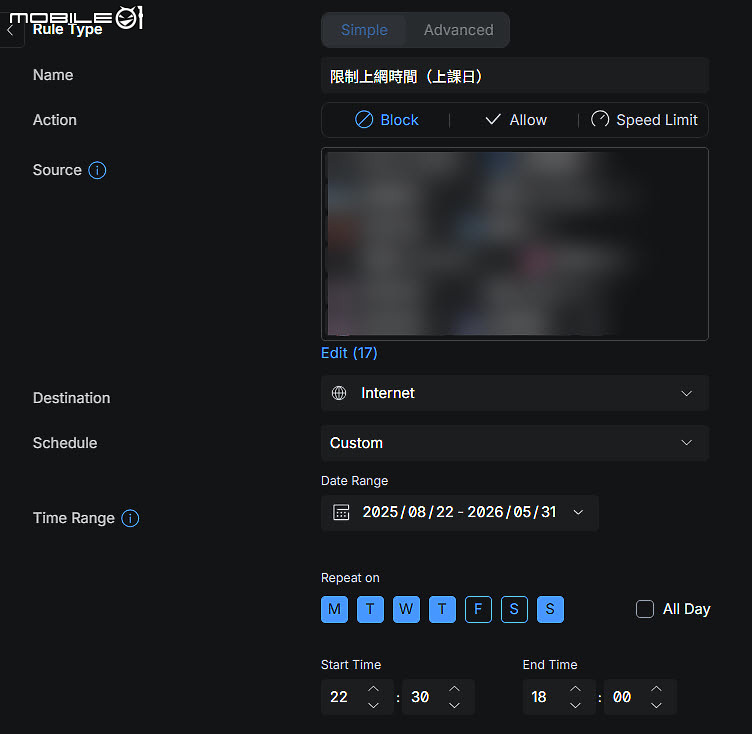Click the Edit (17) link
This screenshot has height=734, width=752.
pyautogui.click(x=349, y=353)
